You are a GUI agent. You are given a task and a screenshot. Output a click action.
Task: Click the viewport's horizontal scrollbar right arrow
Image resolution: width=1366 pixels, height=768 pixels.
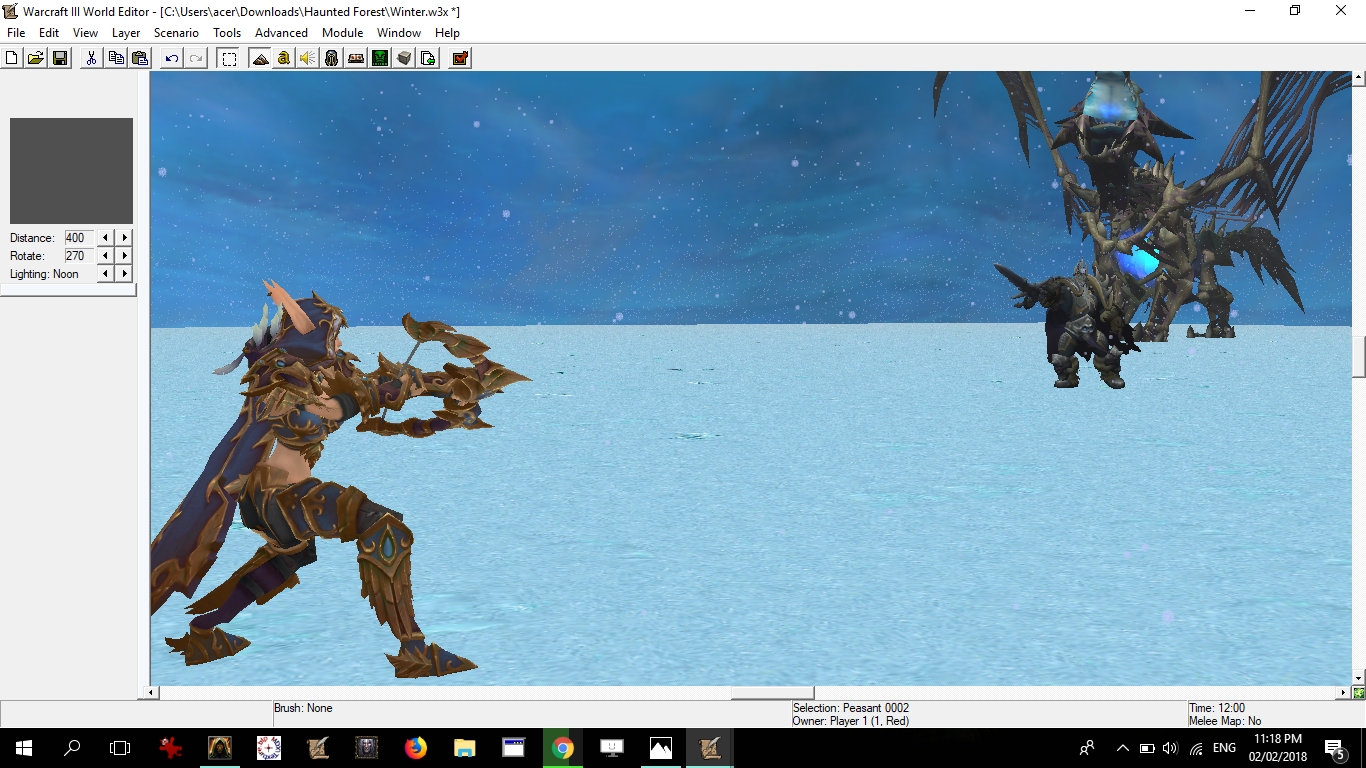click(x=1344, y=693)
